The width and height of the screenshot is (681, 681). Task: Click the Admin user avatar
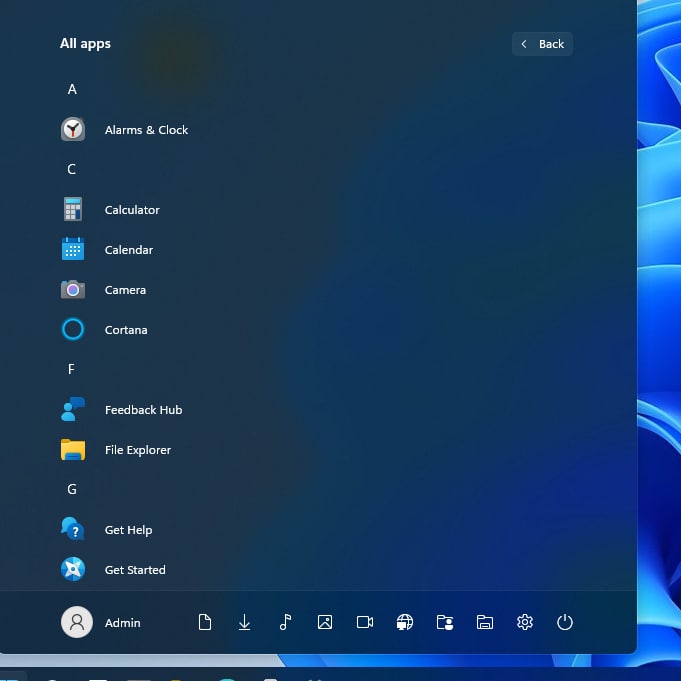tap(77, 622)
